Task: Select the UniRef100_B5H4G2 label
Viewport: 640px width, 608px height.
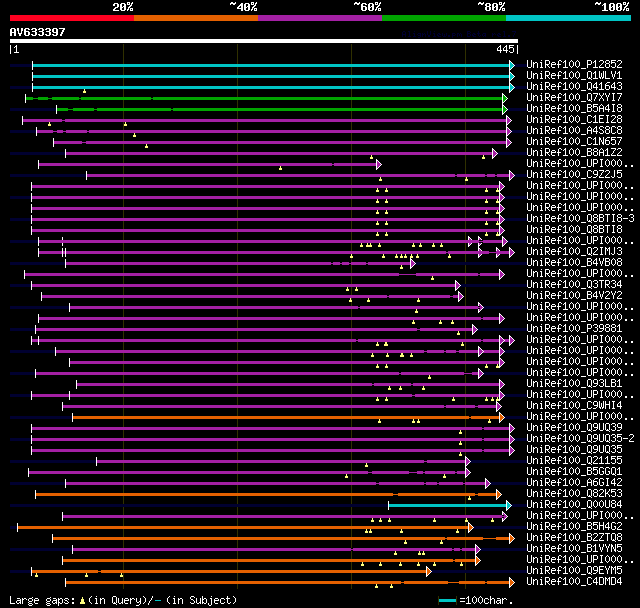Action: pos(574,527)
